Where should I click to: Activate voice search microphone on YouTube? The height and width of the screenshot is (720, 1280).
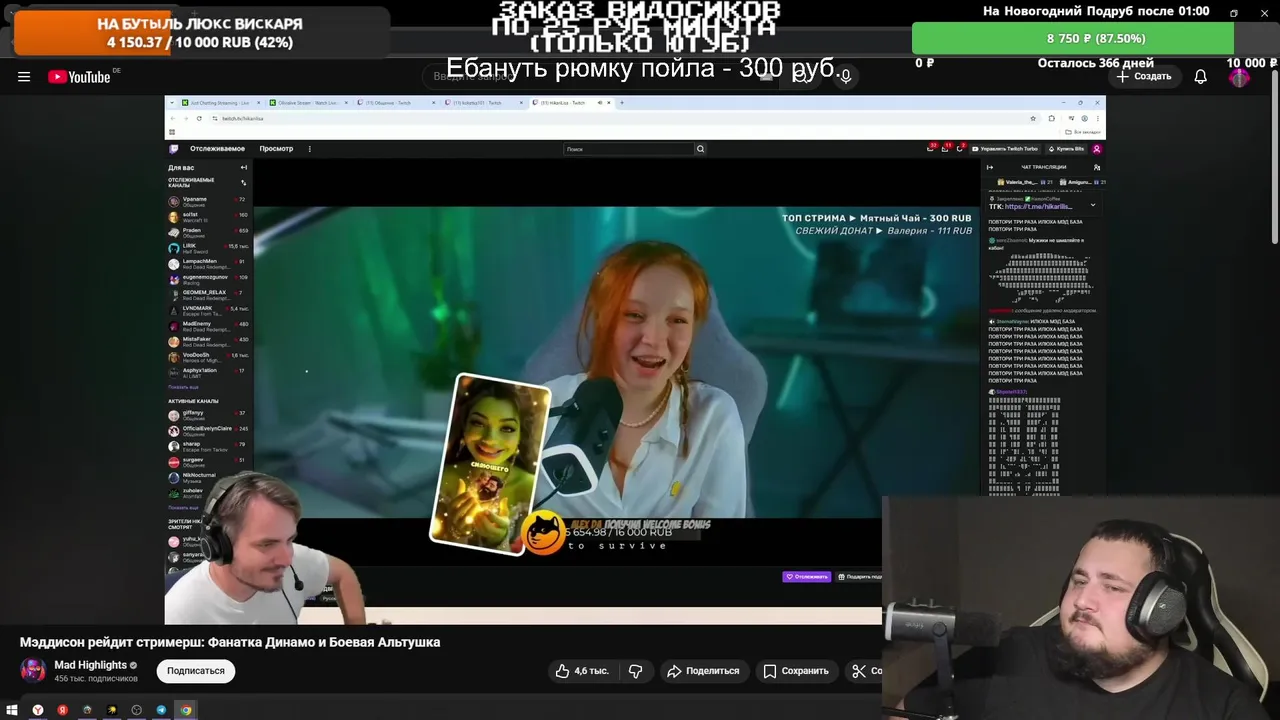tap(845, 76)
